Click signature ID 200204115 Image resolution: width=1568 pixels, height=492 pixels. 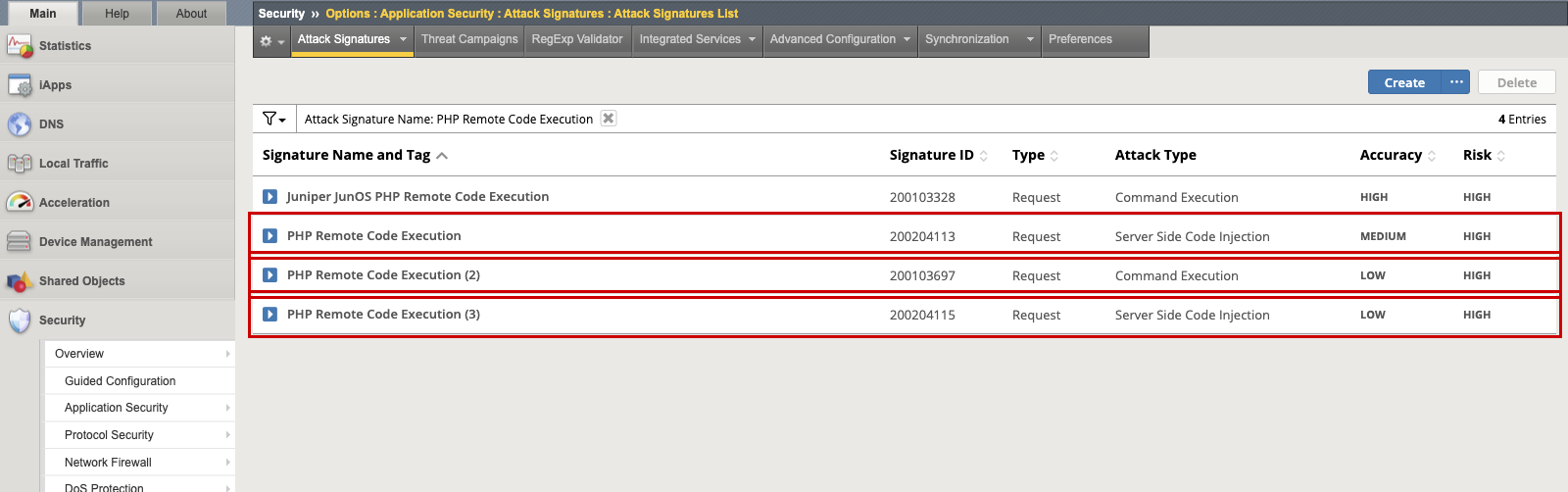pos(922,315)
